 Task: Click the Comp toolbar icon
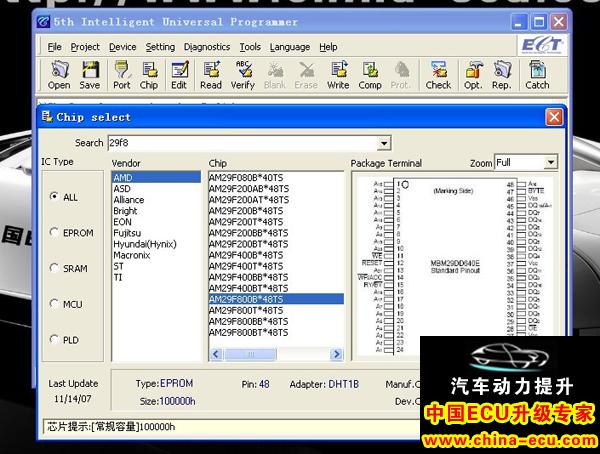(x=370, y=75)
